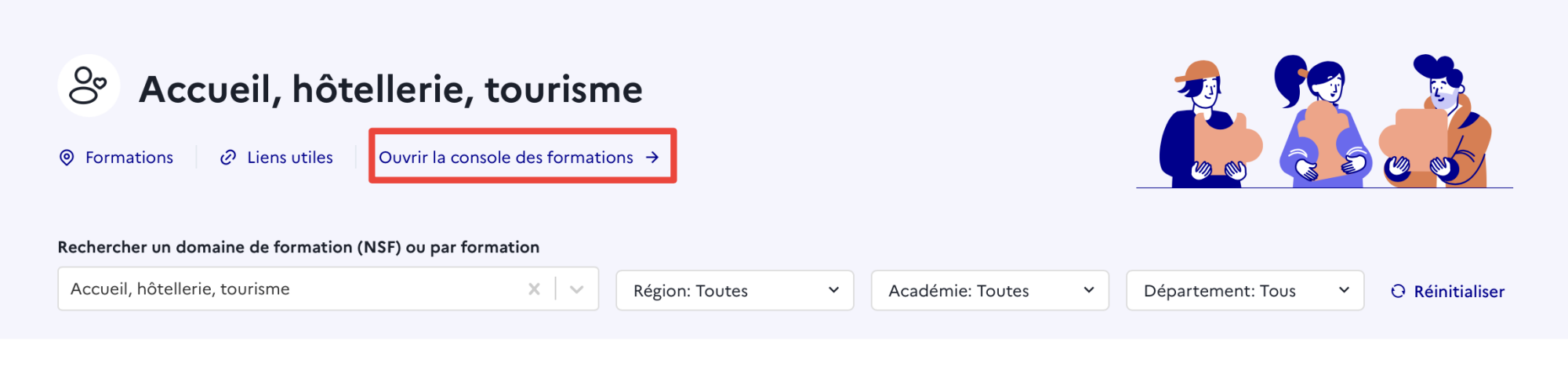
Task: Click the chain link icon beside Liens utiles
Action: [x=228, y=158]
